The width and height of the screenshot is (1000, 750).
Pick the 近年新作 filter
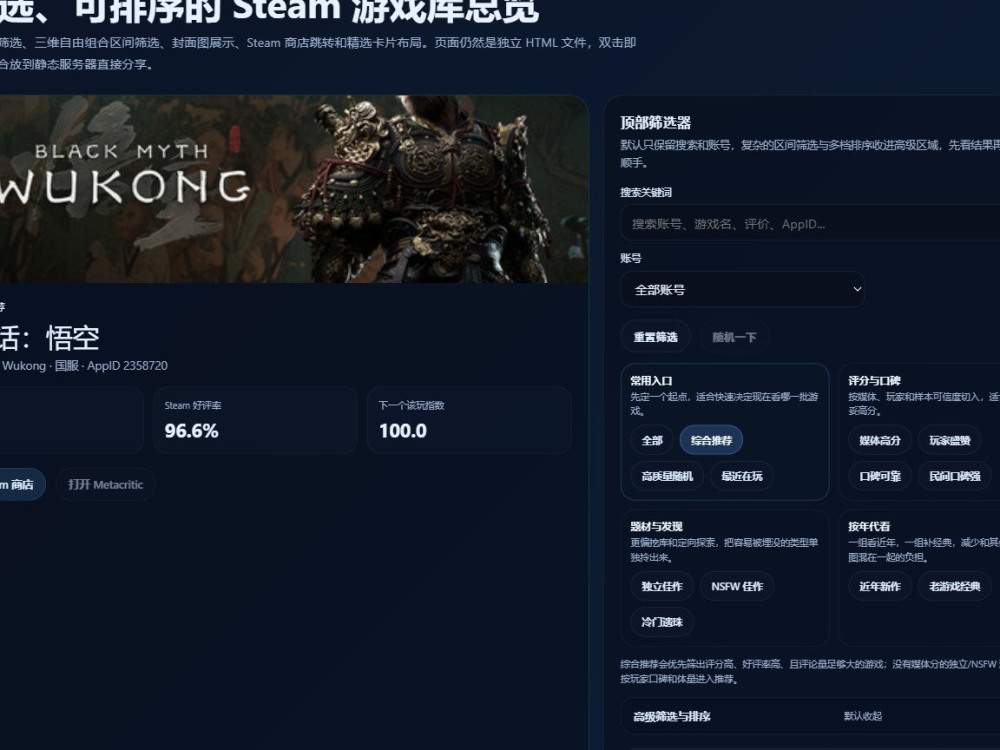pos(879,586)
